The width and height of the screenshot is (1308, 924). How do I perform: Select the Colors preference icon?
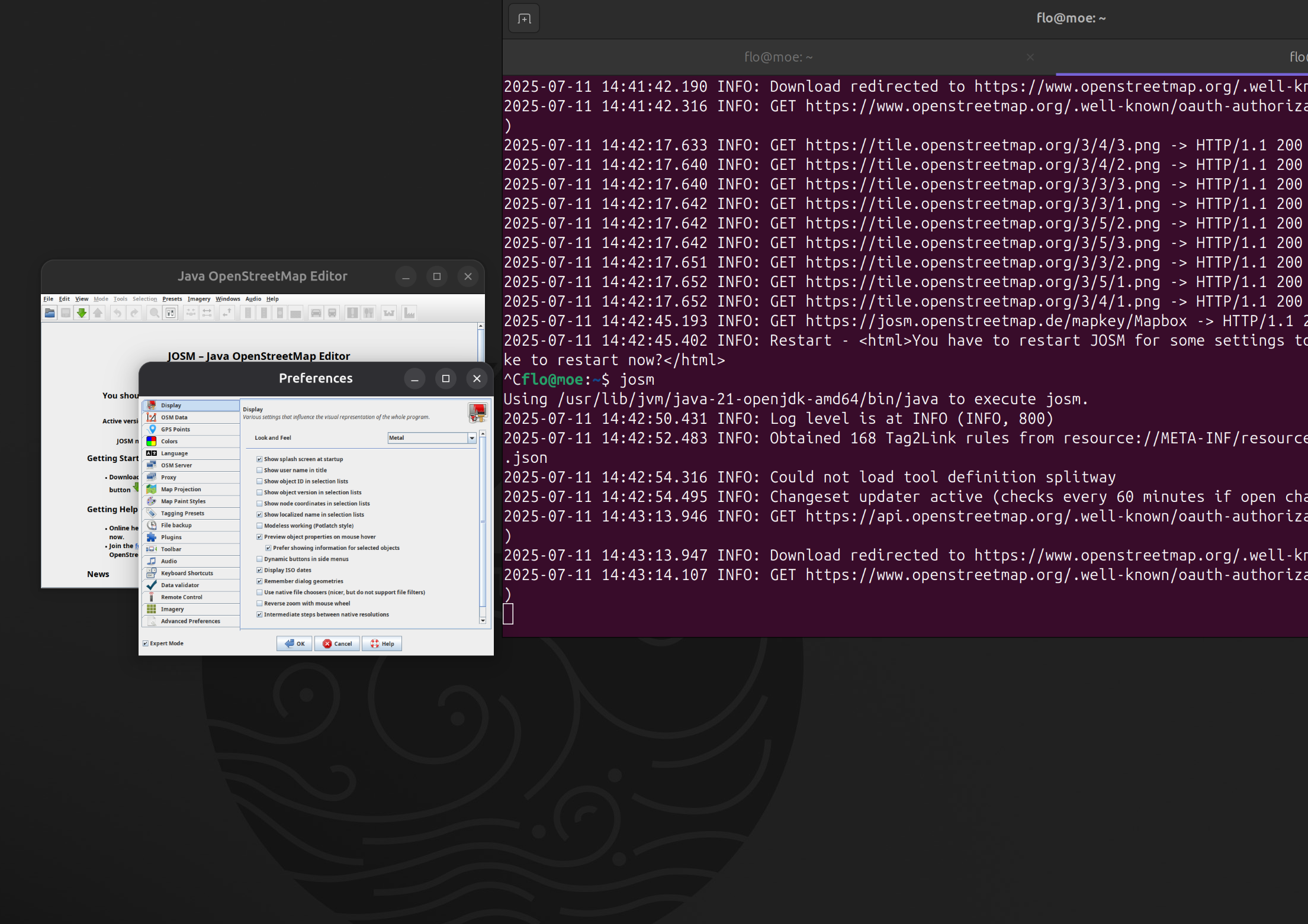[x=152, y=442]
